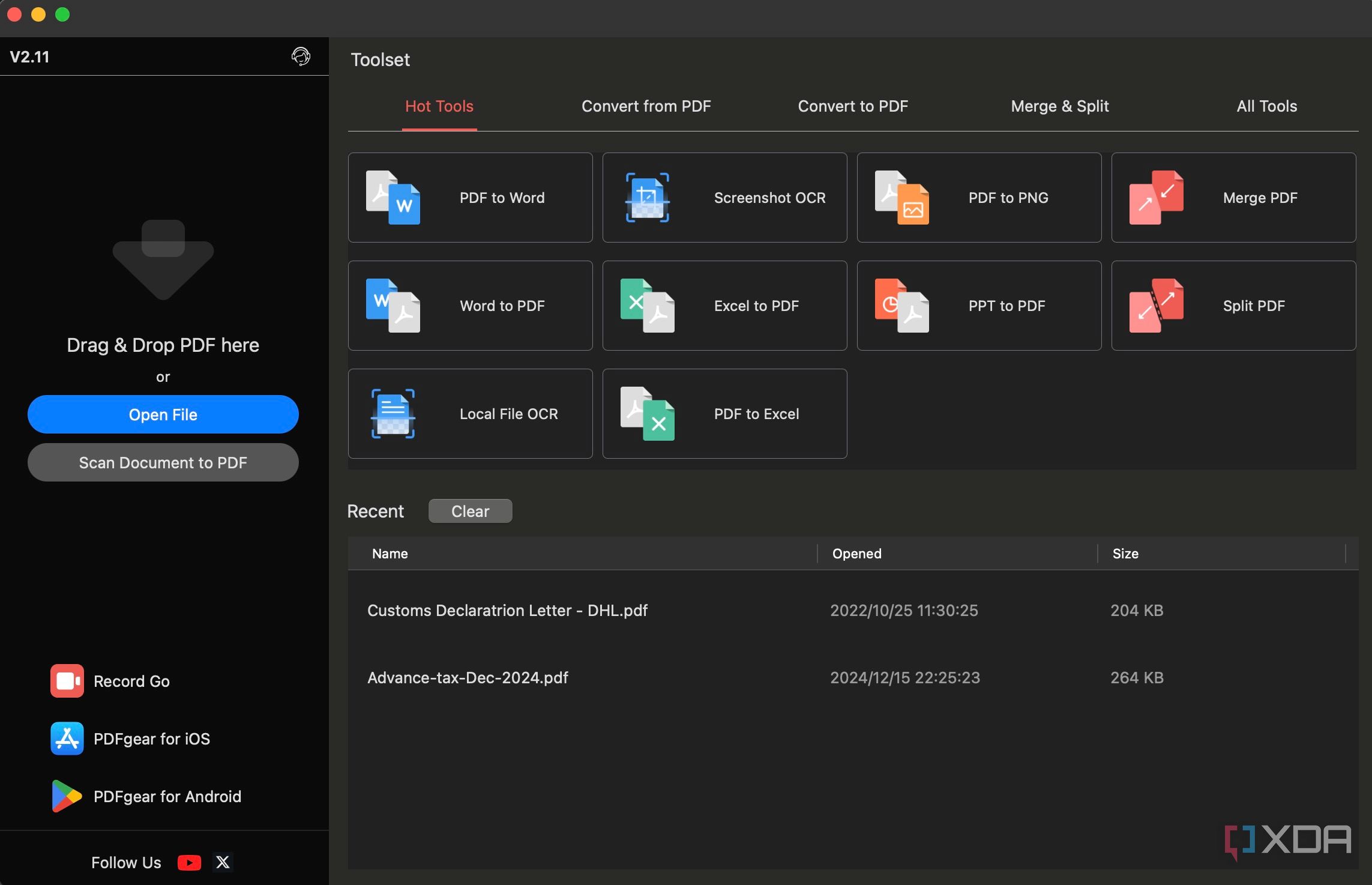
Task: Switch to the Merge & Split tab
Action: tap(1059, 106)
